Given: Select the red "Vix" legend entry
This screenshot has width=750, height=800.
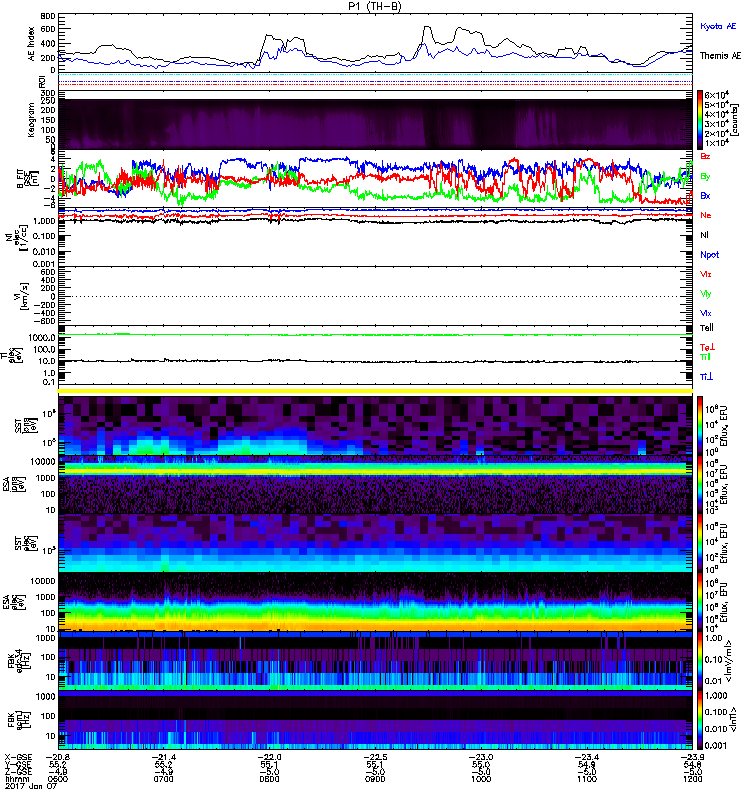Looking at the screenshot, I should point(706,274).
